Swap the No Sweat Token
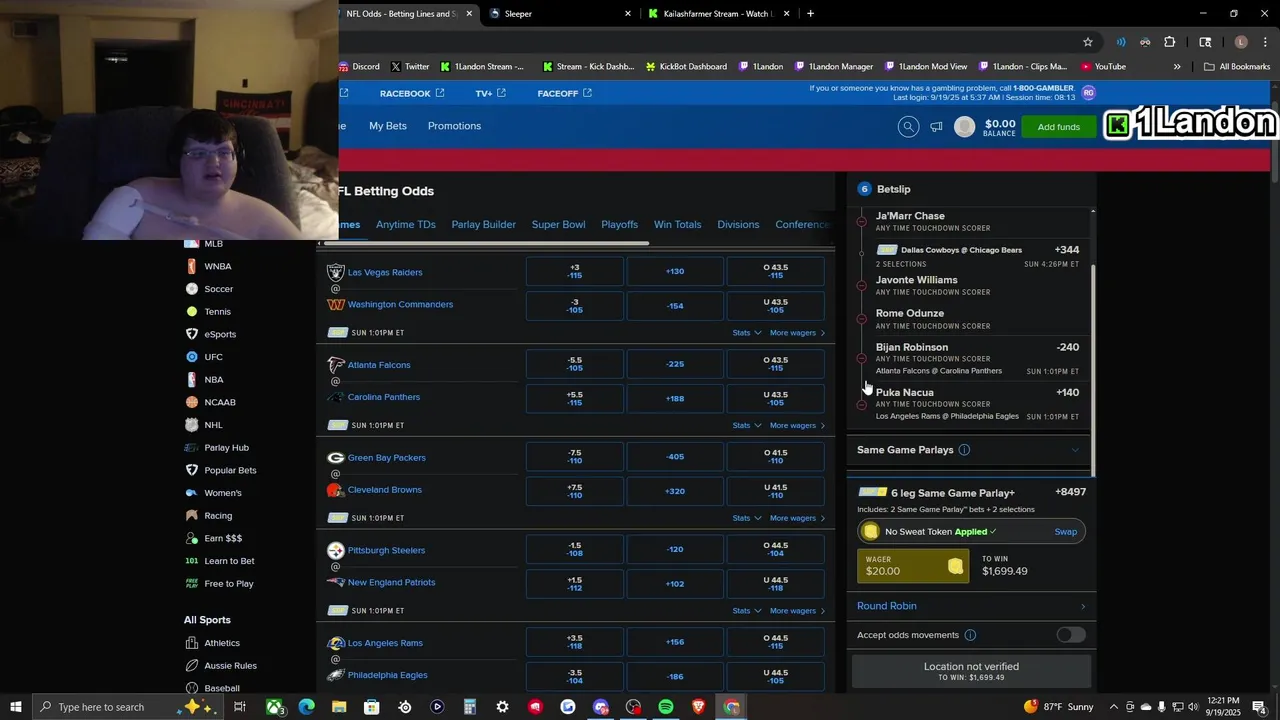This screenshot has height=720, width=1280. click(x=1066, y=532)
